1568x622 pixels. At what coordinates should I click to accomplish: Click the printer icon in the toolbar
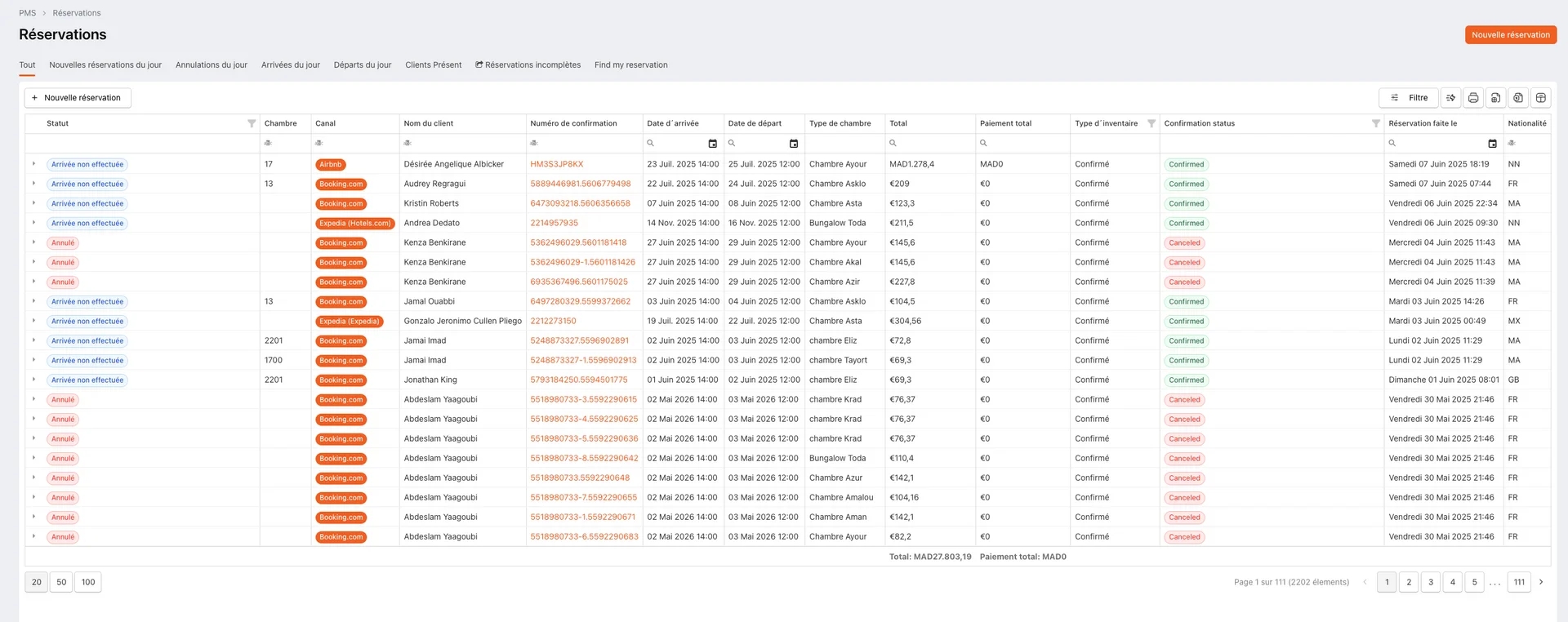[1472, 98]
